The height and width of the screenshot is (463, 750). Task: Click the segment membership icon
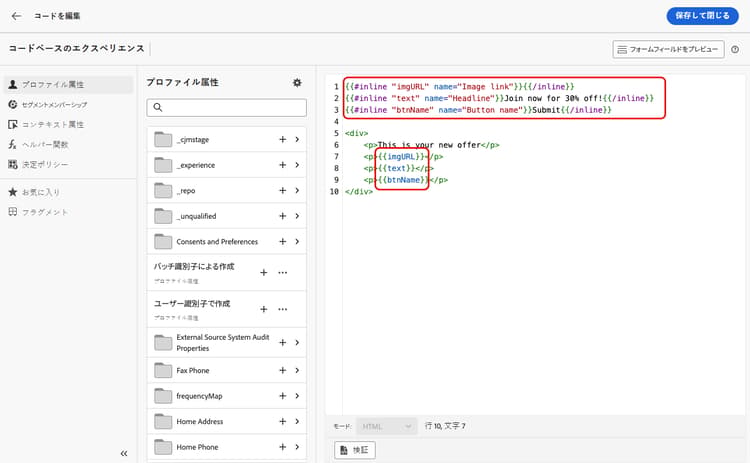pos(13,105)
